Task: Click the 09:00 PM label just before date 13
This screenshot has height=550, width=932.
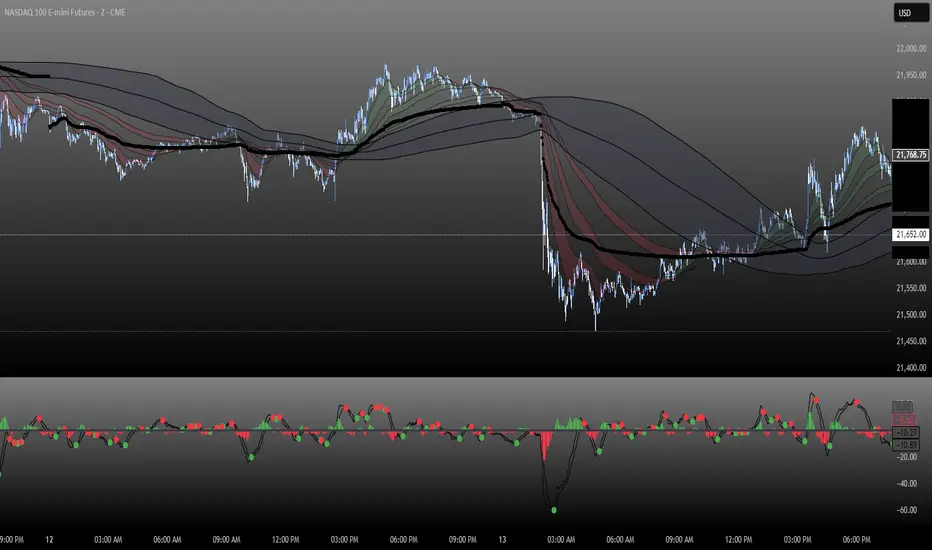Action: tap(462, 540)
